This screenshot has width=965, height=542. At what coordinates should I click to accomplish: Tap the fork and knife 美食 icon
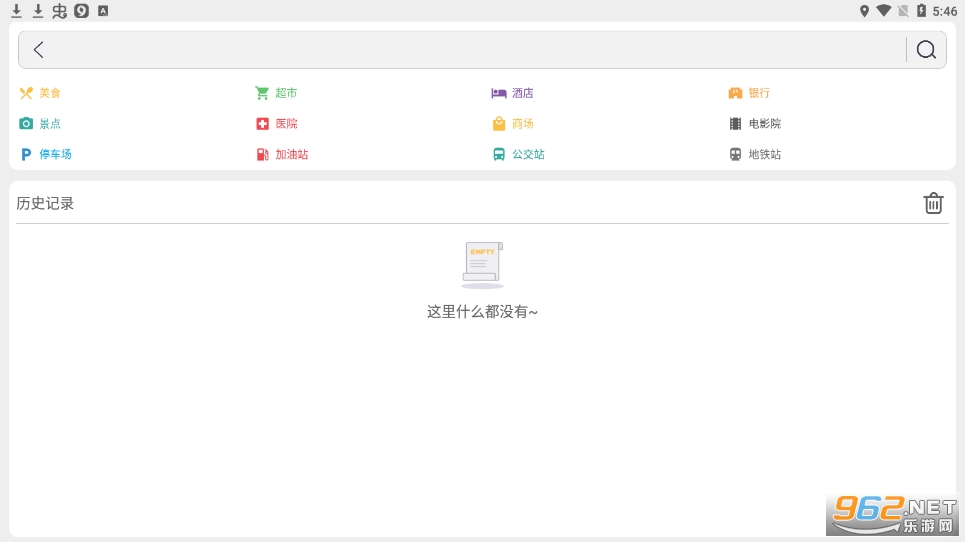(x=26, y=93)
